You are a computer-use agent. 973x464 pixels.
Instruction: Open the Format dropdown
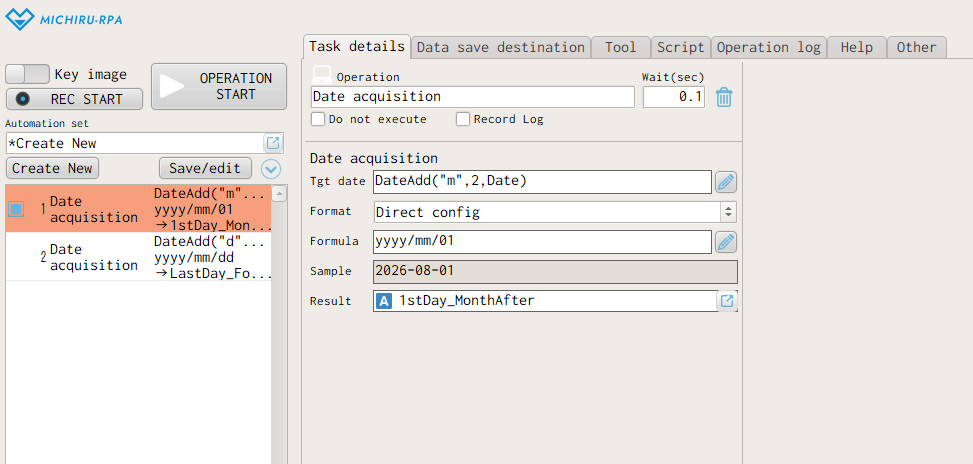click(555, 212)
